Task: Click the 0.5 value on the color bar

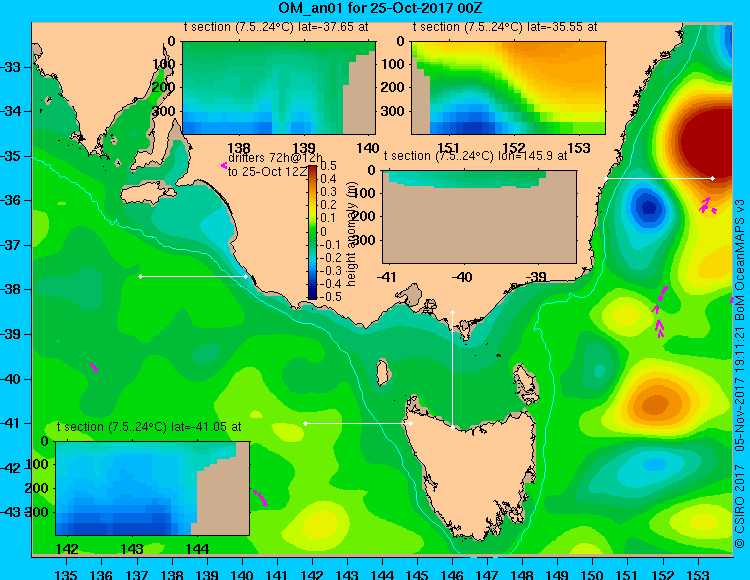Action: click(x=328, y=166)
